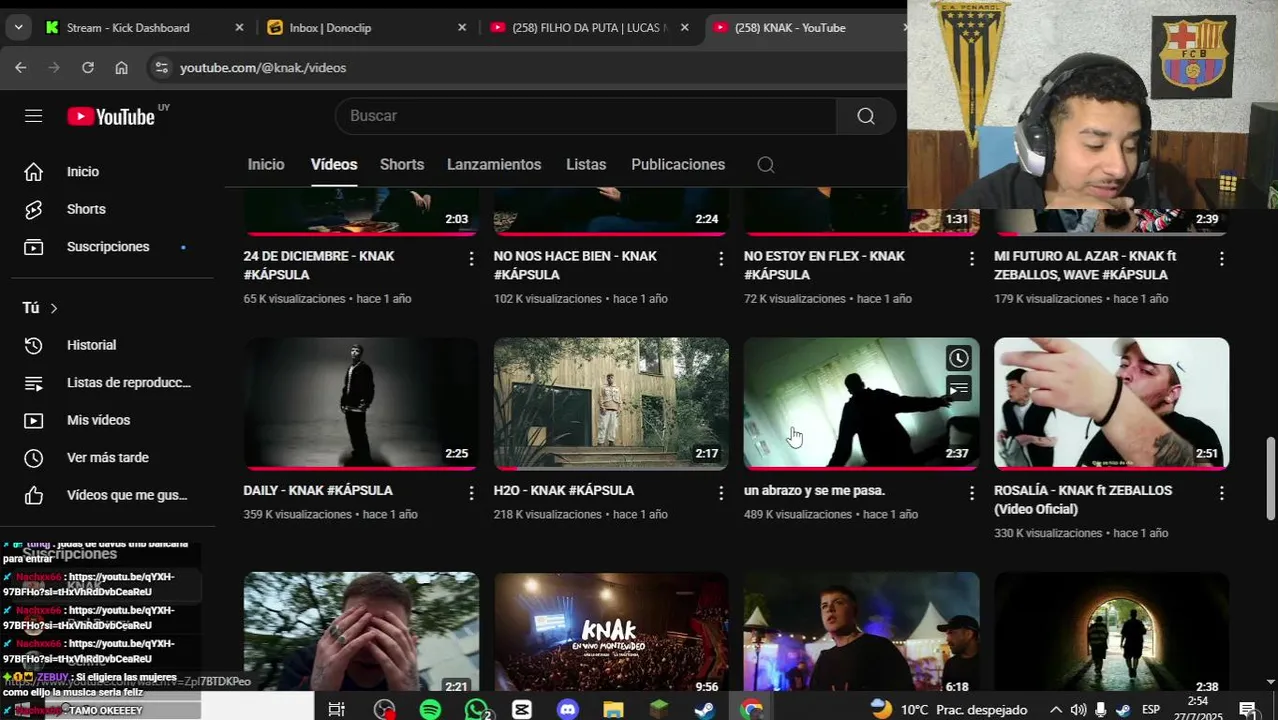Switch to the channel Shorts tab
This screenshot has width=1278, height=720.
402,164
